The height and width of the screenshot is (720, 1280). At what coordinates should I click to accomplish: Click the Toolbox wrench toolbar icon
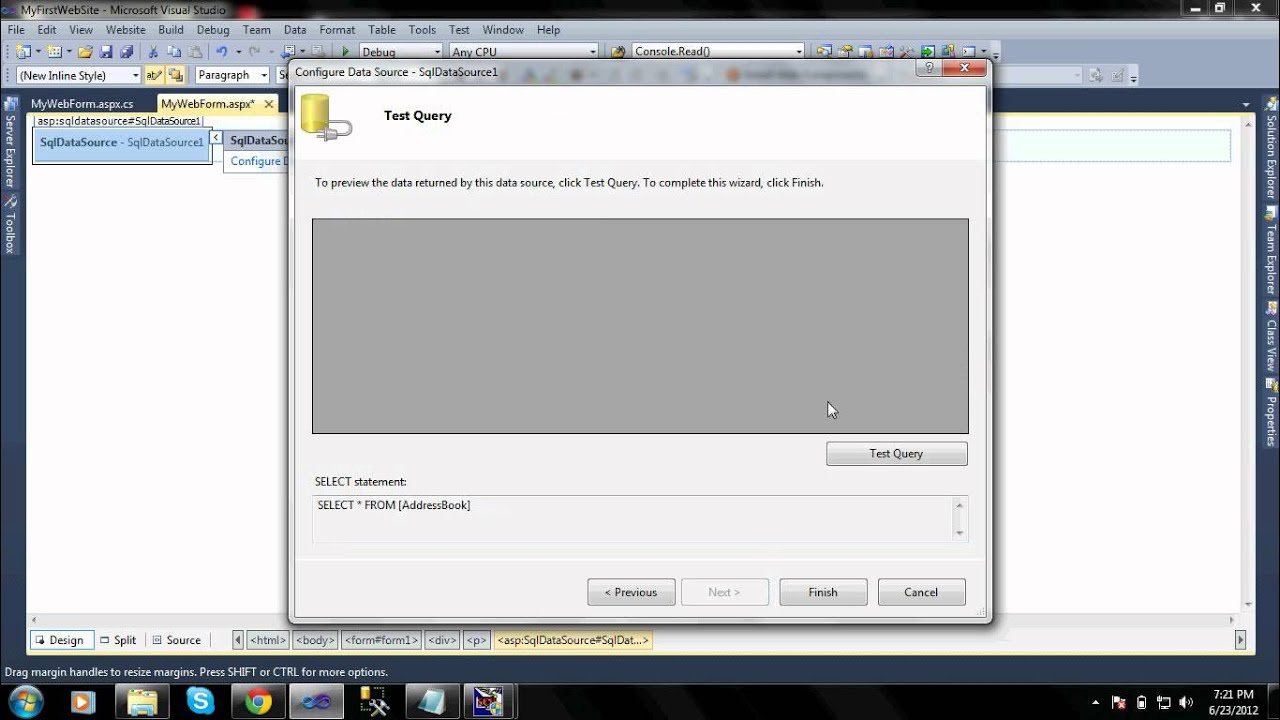(x=907, y=51)
